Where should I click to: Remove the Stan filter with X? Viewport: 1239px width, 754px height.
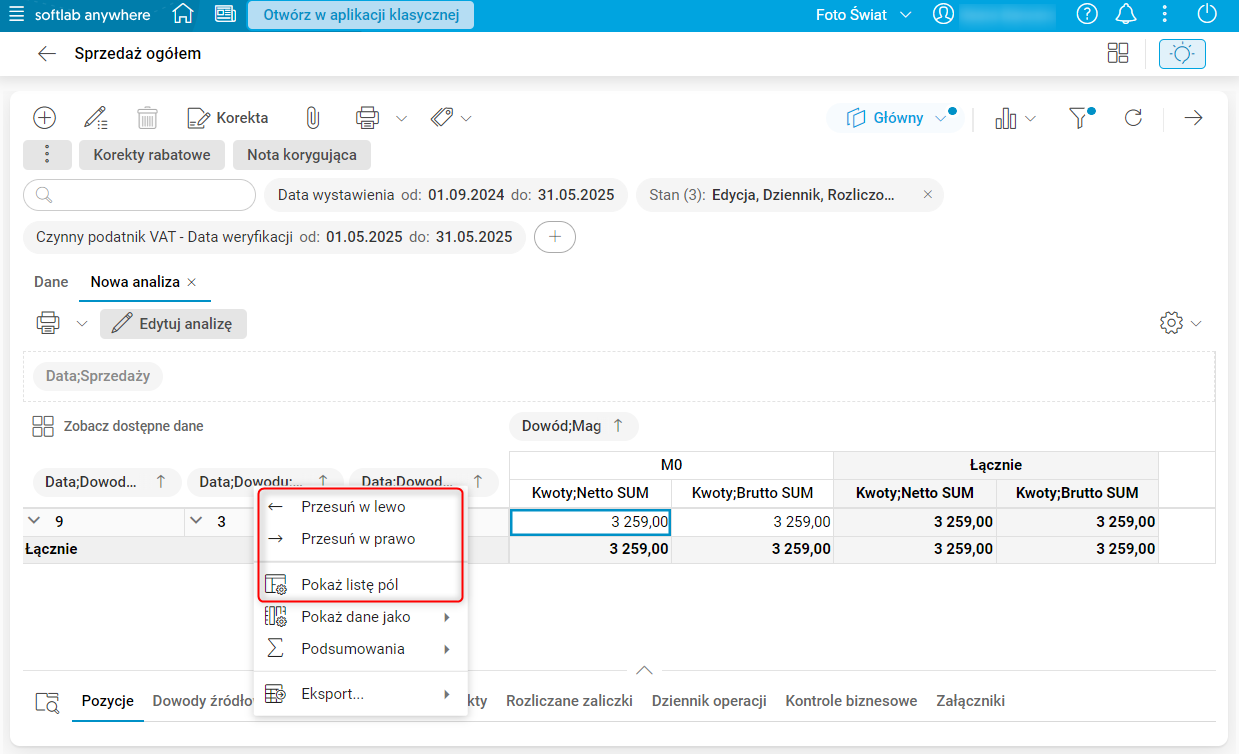(x=927, y=195)
